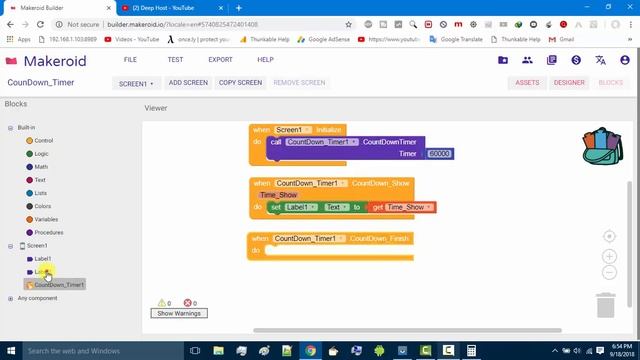
Task: Open the Colors blocks category
Action: [x=39, y=206]
